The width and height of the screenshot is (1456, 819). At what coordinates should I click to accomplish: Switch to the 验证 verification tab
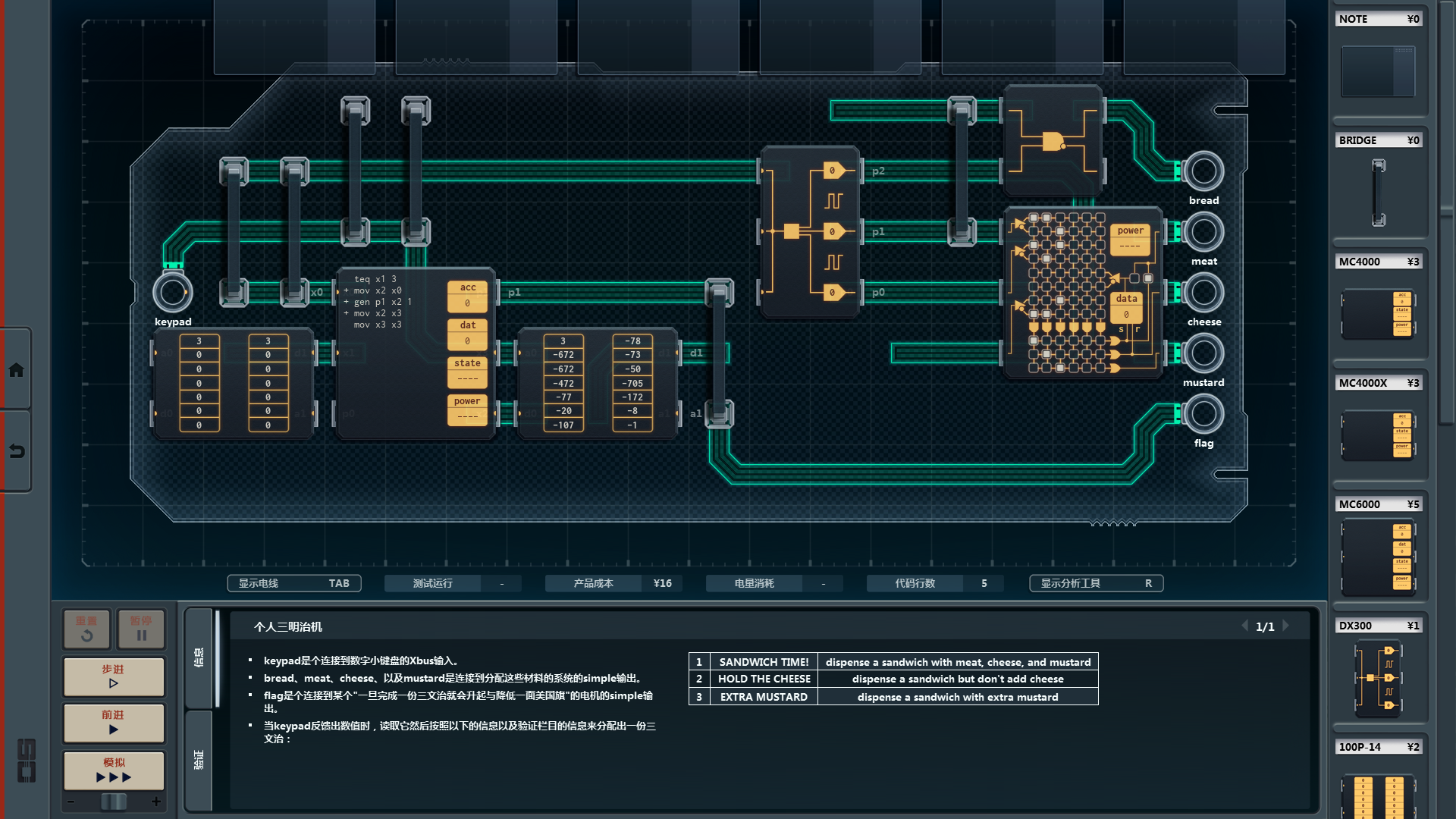tap(199, 759)
